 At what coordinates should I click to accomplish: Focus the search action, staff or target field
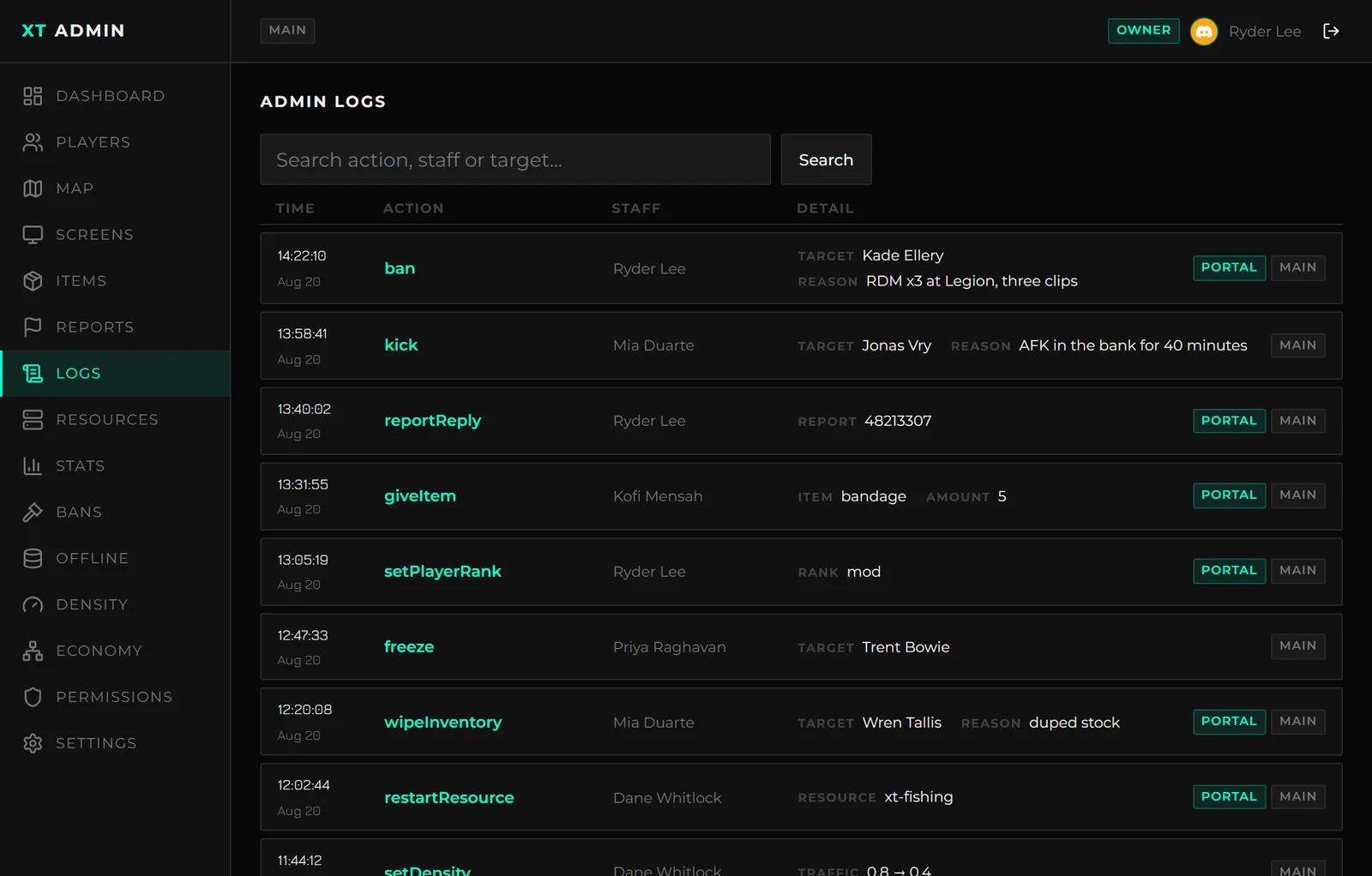tap(515, 159)
